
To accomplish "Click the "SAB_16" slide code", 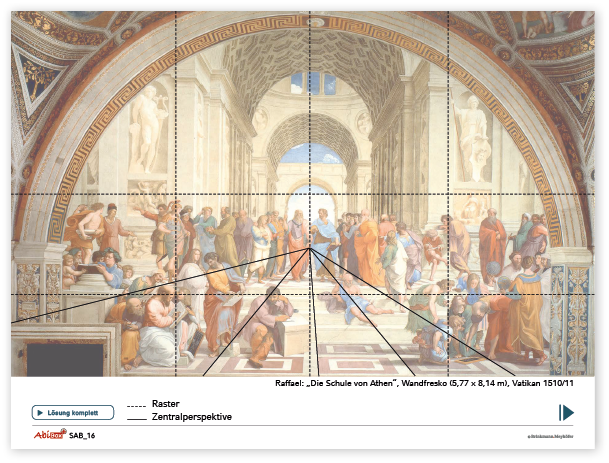I will coord(82,435).
